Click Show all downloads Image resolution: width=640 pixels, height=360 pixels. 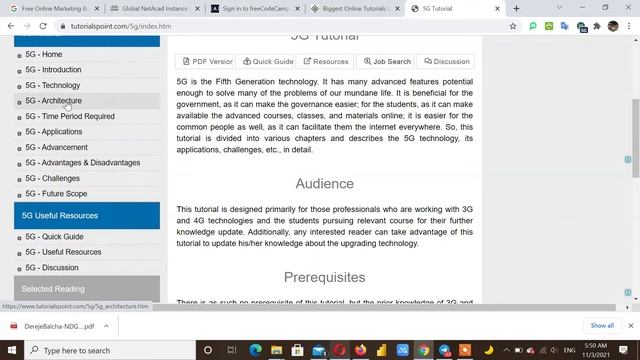pyautogui.click(x=602, y=326)
